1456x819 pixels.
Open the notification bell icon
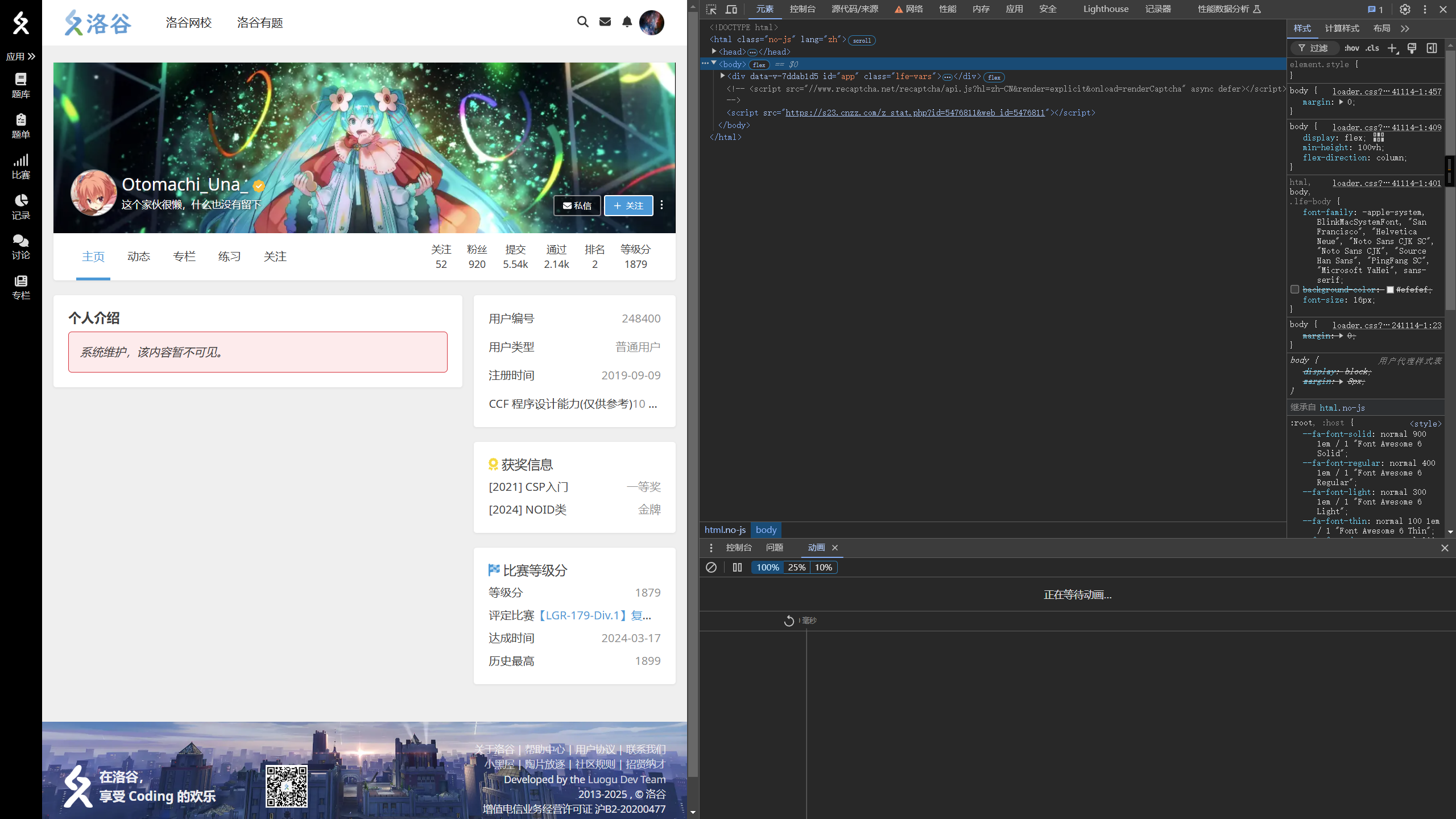[627, 22]
